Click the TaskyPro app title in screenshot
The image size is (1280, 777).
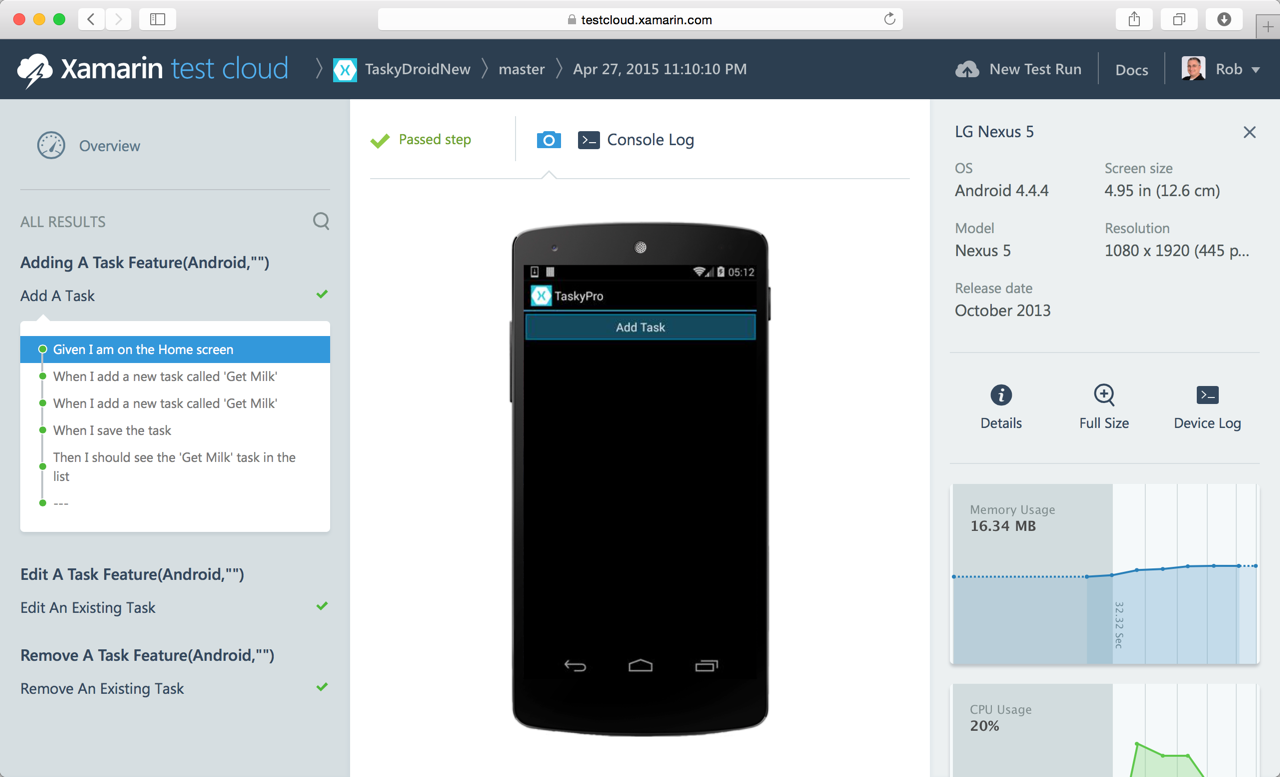coord(579,296)
